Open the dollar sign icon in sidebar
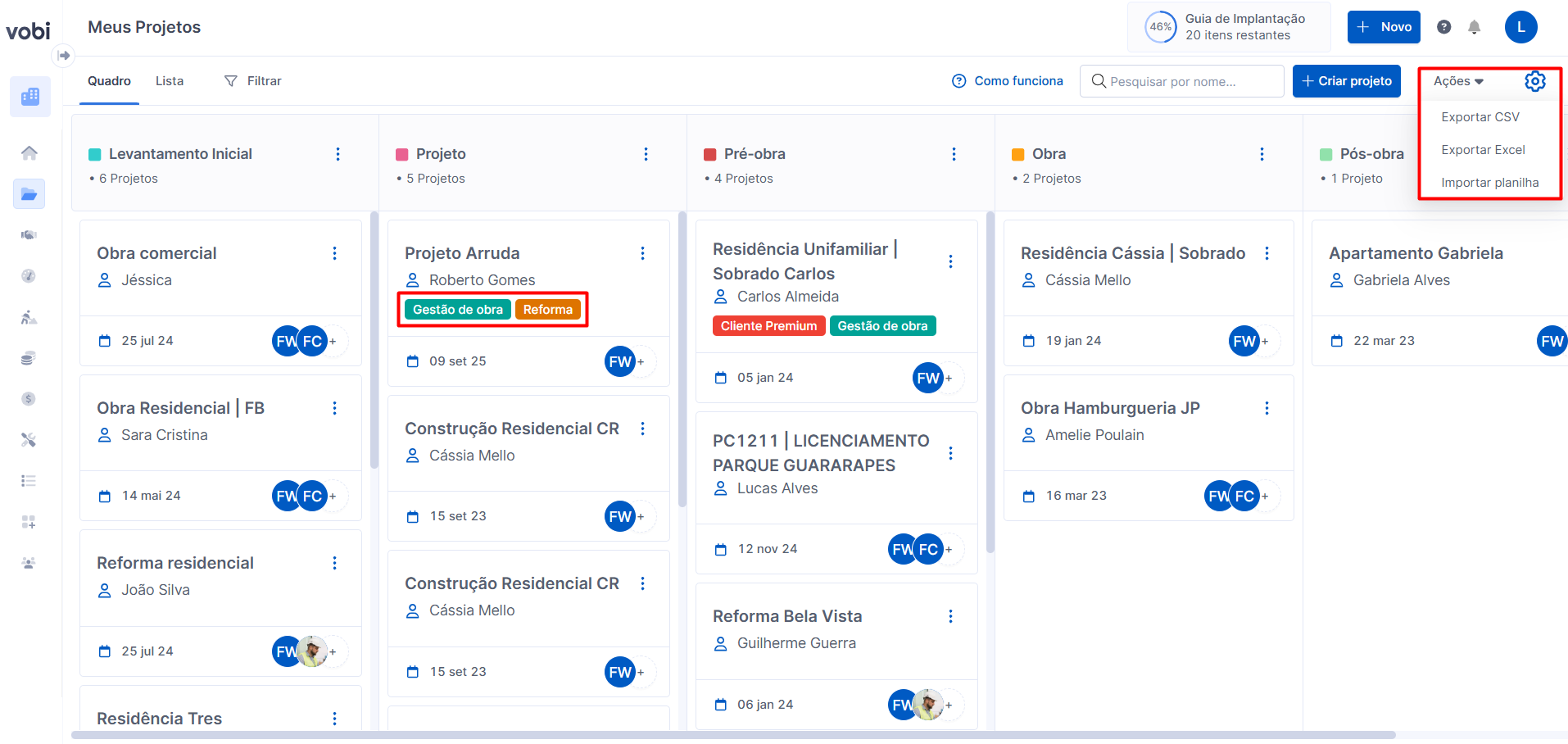Viewport: 1568px width, 744px height. click(29, 399)
